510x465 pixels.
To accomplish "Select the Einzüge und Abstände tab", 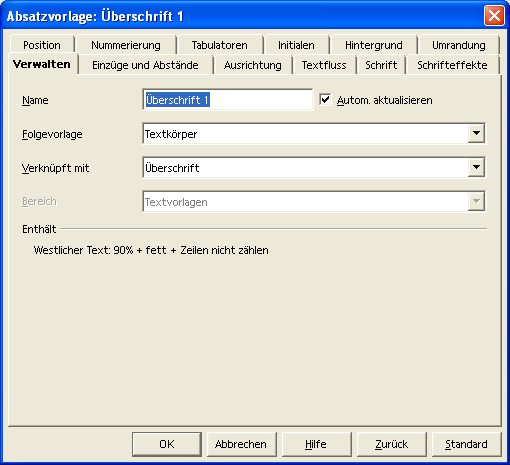I will point(145,65).
